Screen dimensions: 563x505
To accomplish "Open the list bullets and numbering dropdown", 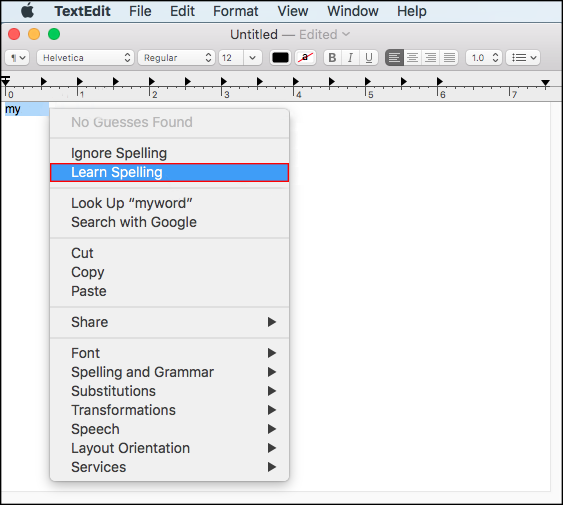I will tap(523, 57).
